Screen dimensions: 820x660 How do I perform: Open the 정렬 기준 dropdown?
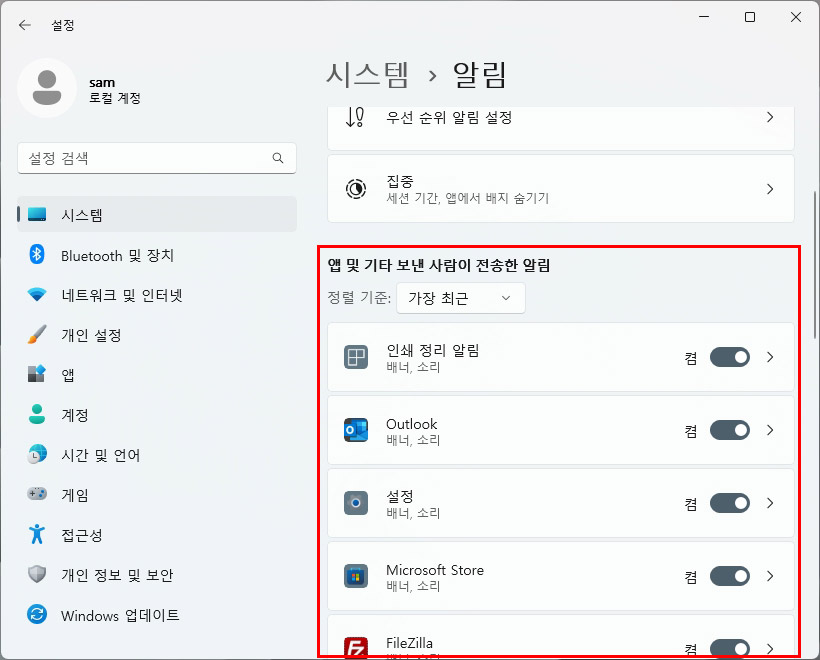click(x=461, y=297)
